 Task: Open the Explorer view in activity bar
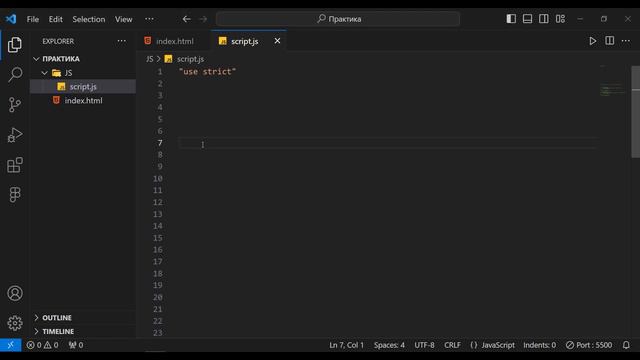pyautogui.click(x=15, y=44)
